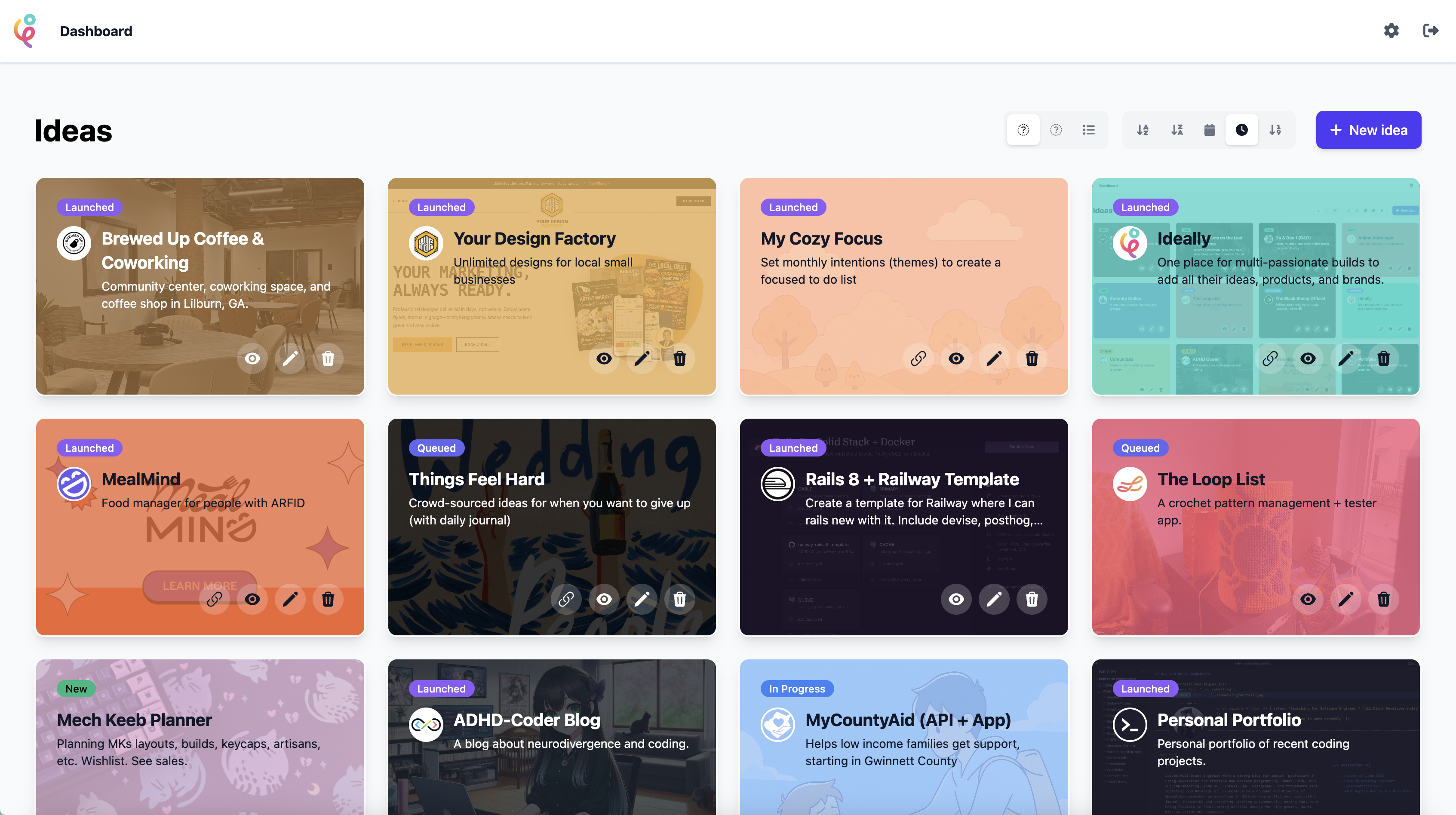This screenshot has height=815, width=1456.
Task: Delete the MealMind idea
Action: coord(328,599)
